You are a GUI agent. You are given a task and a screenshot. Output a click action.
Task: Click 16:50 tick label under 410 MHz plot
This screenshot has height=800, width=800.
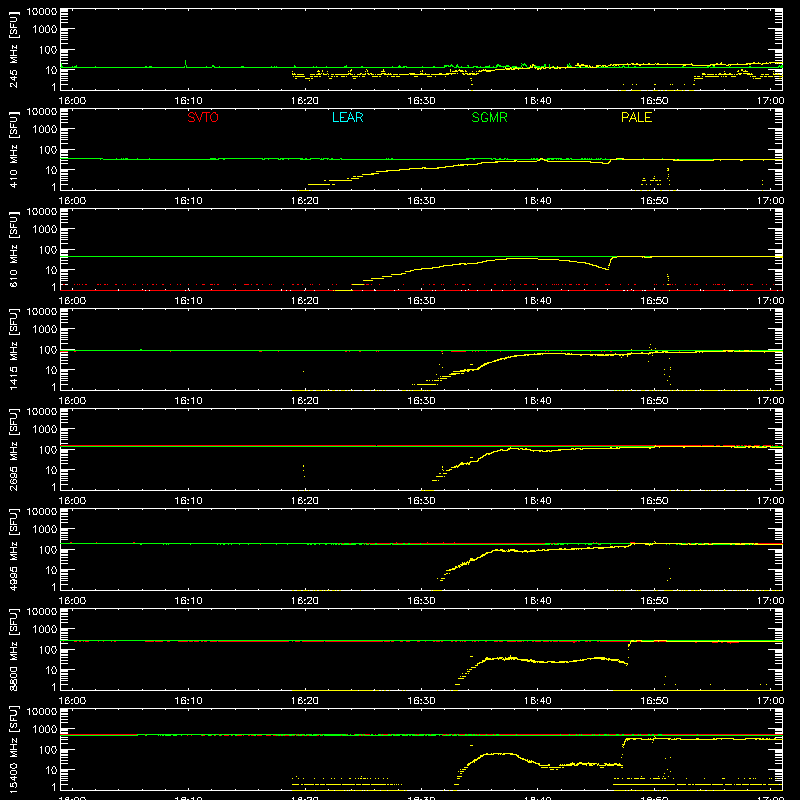tap(654, 201)
